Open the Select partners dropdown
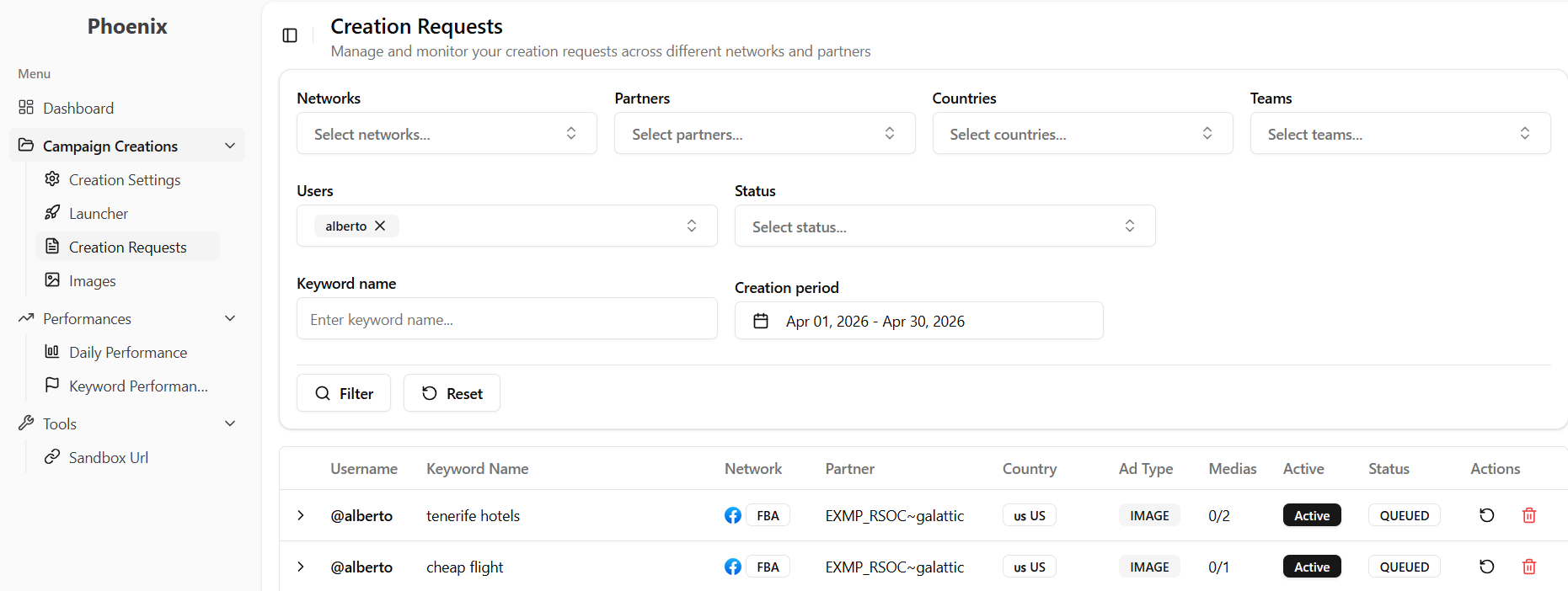This screenshot has height=591, width=1568. click(764, 134)
